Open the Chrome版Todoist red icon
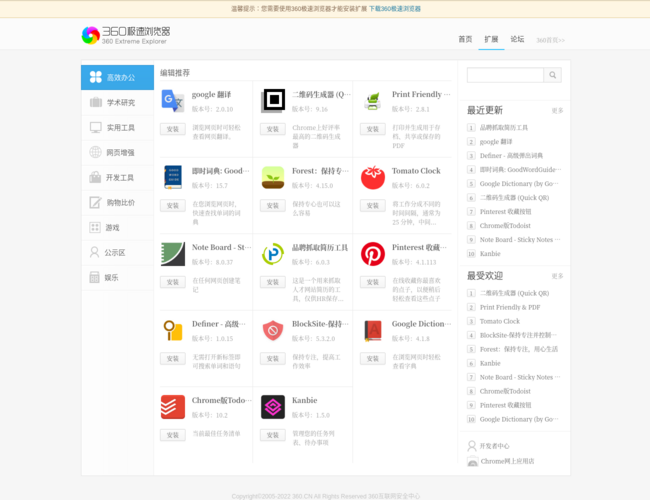This screenshot has height=500, width=650. [172, 407]
